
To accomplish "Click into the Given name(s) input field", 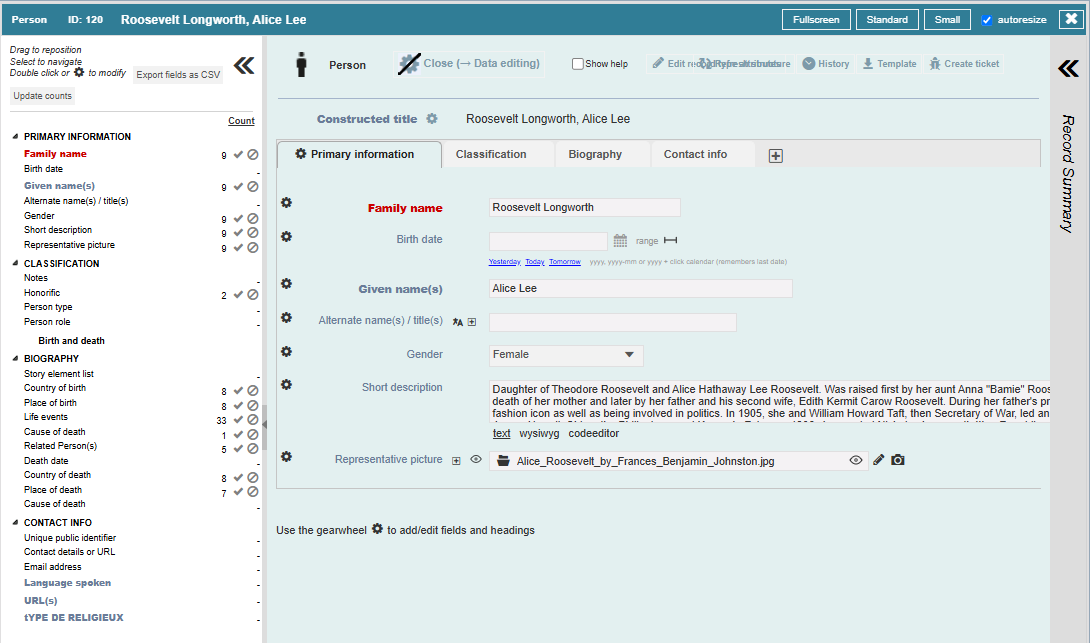I will click(640, 288).
